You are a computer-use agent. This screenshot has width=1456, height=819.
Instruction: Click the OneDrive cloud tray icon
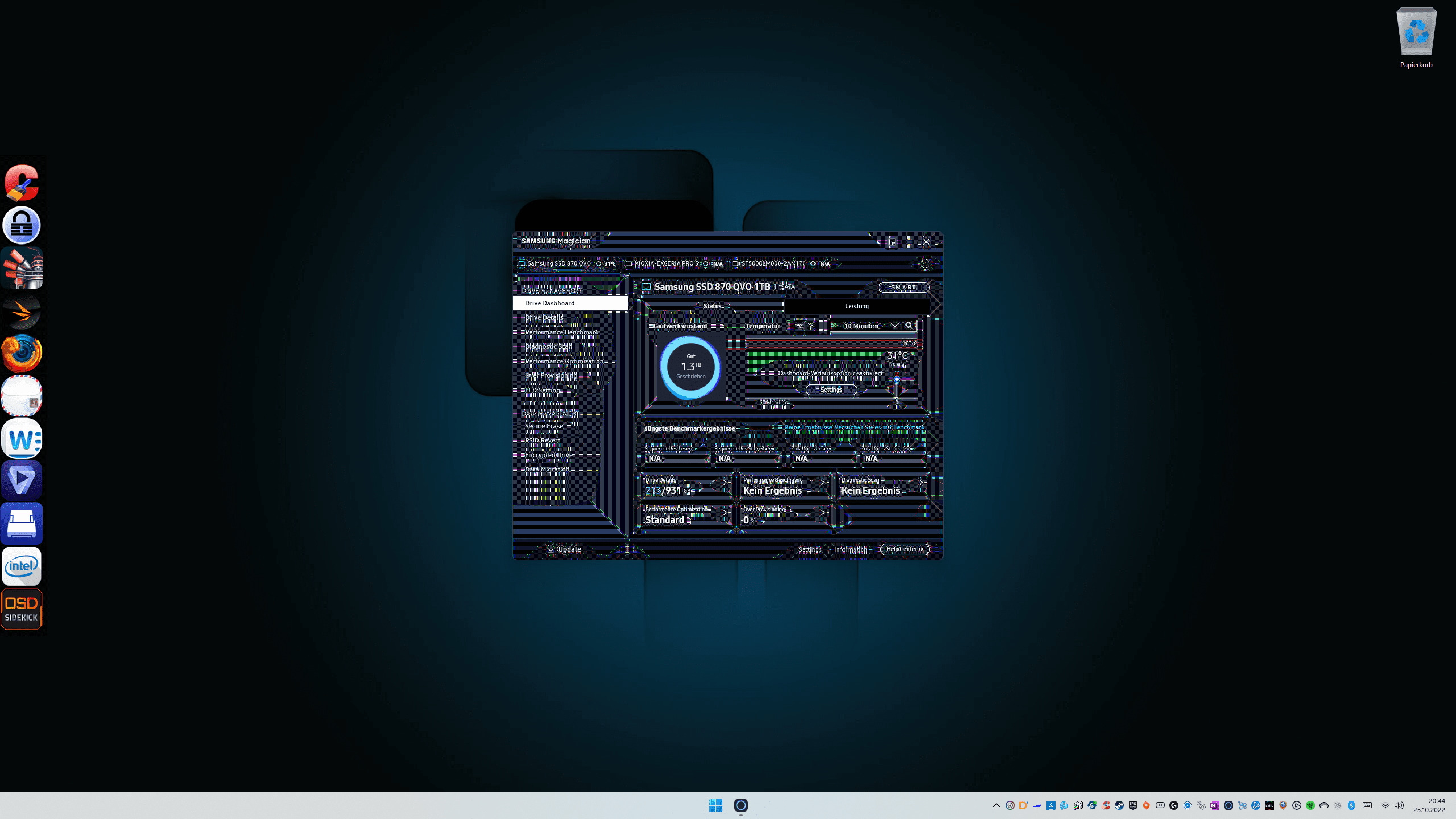click(x=1324, y=805)
